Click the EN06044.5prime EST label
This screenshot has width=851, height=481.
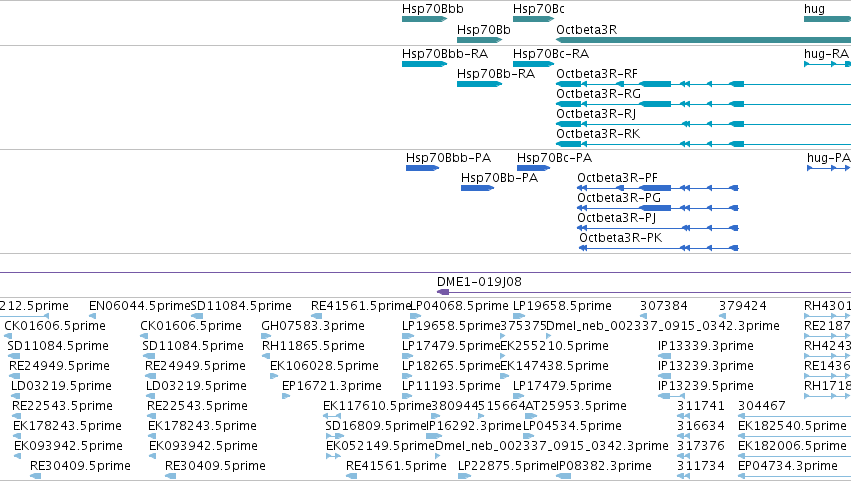point(139,306)
